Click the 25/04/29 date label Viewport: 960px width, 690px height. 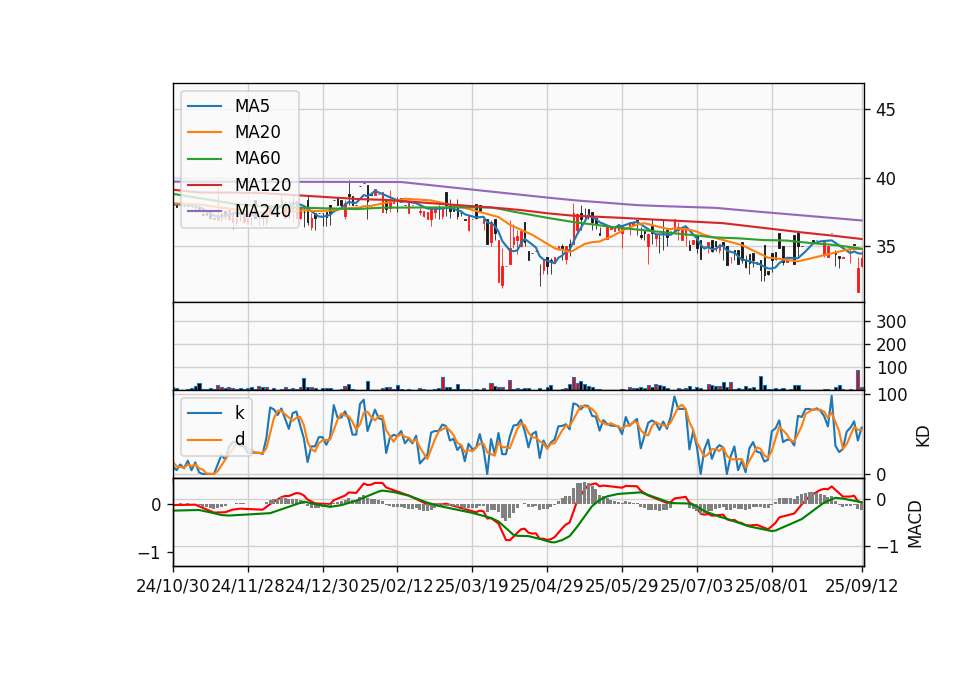pos(547,586)
